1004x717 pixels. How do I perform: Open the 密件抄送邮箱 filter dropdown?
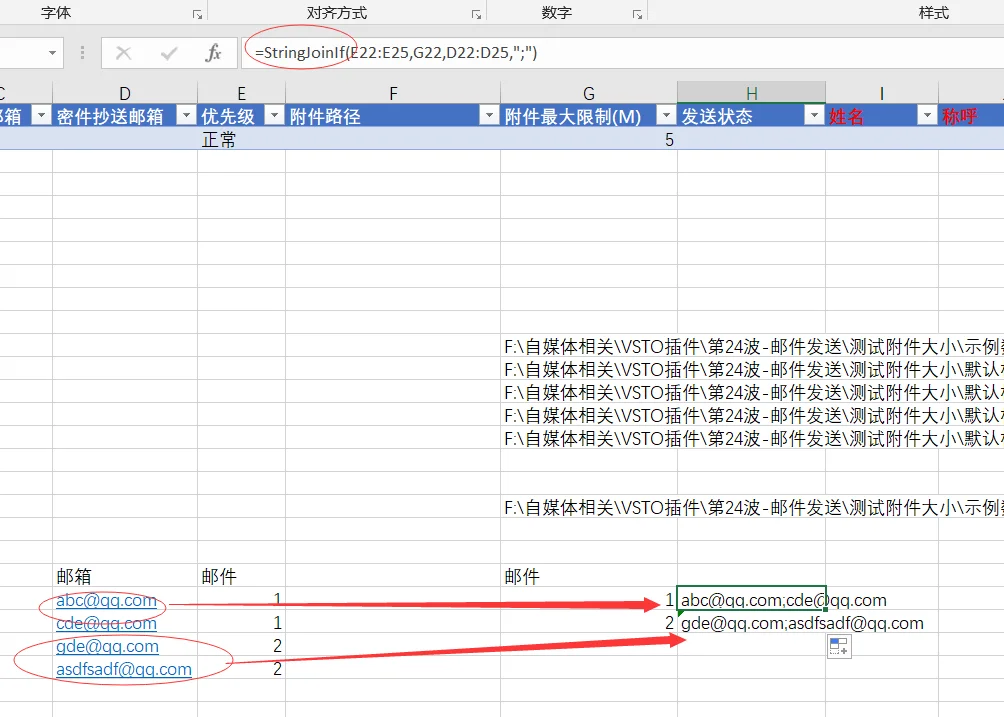coord(186,115)
